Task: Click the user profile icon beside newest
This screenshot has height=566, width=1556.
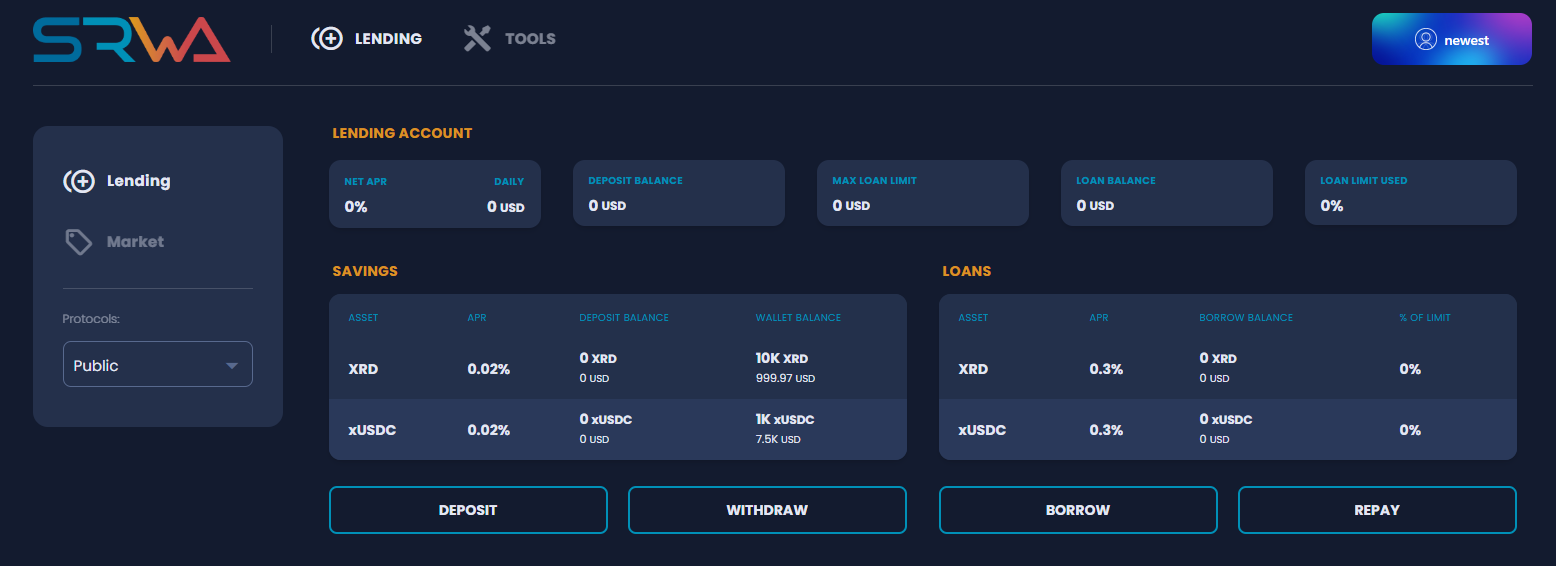Action: 1426,40
